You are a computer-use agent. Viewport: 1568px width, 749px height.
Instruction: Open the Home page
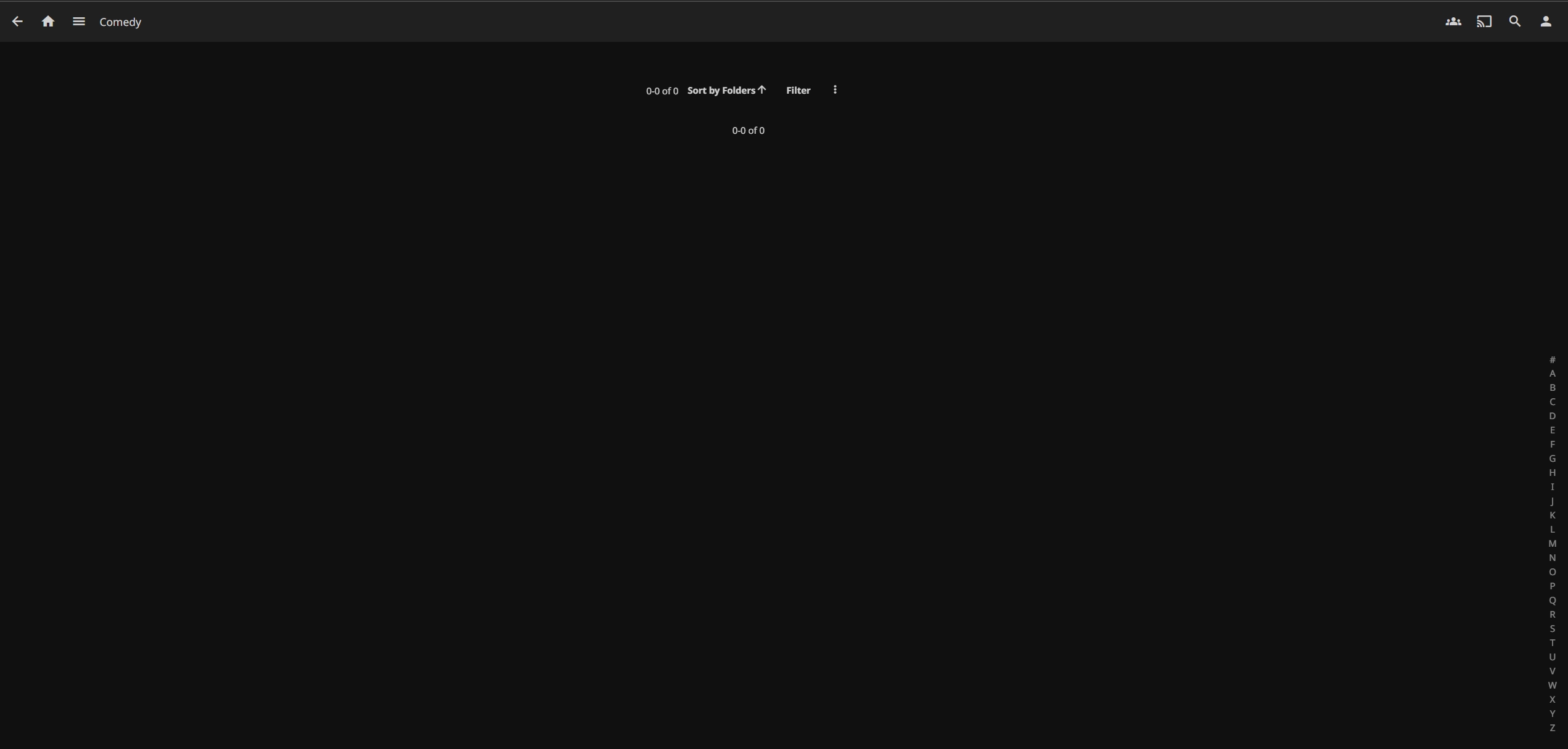(48, 22)
